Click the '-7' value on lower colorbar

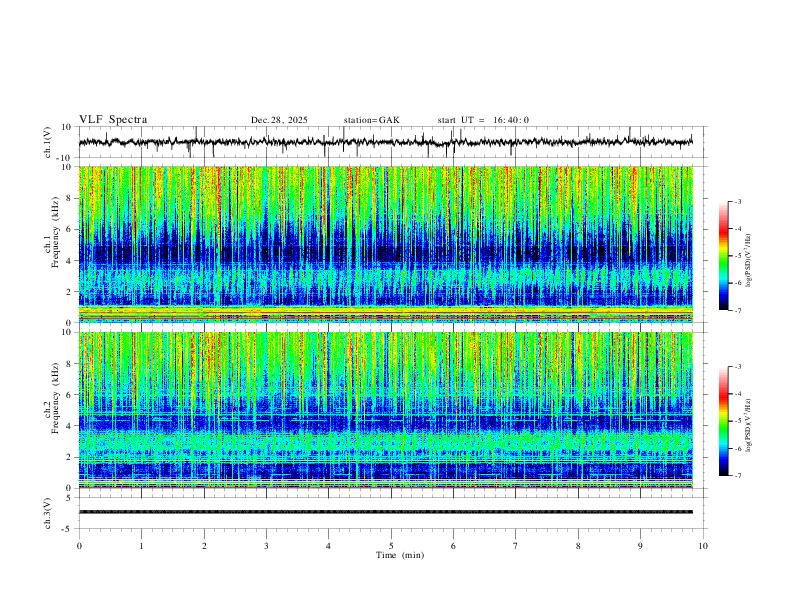pos(737,475)
